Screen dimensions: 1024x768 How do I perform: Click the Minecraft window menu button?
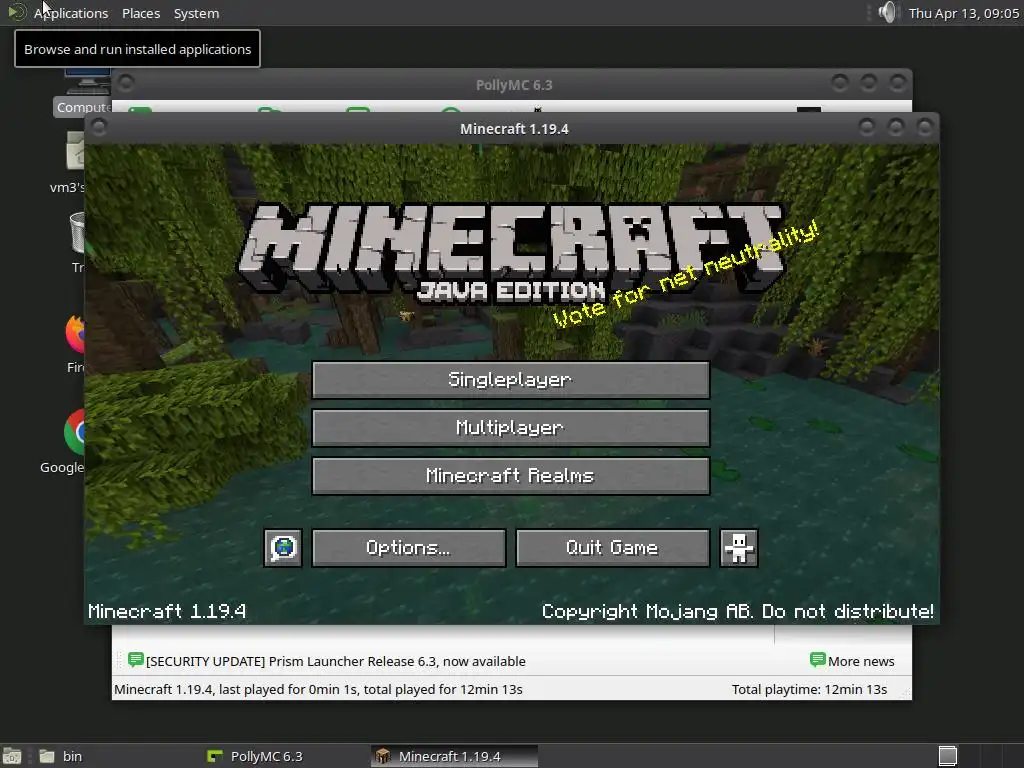point(99,127)
